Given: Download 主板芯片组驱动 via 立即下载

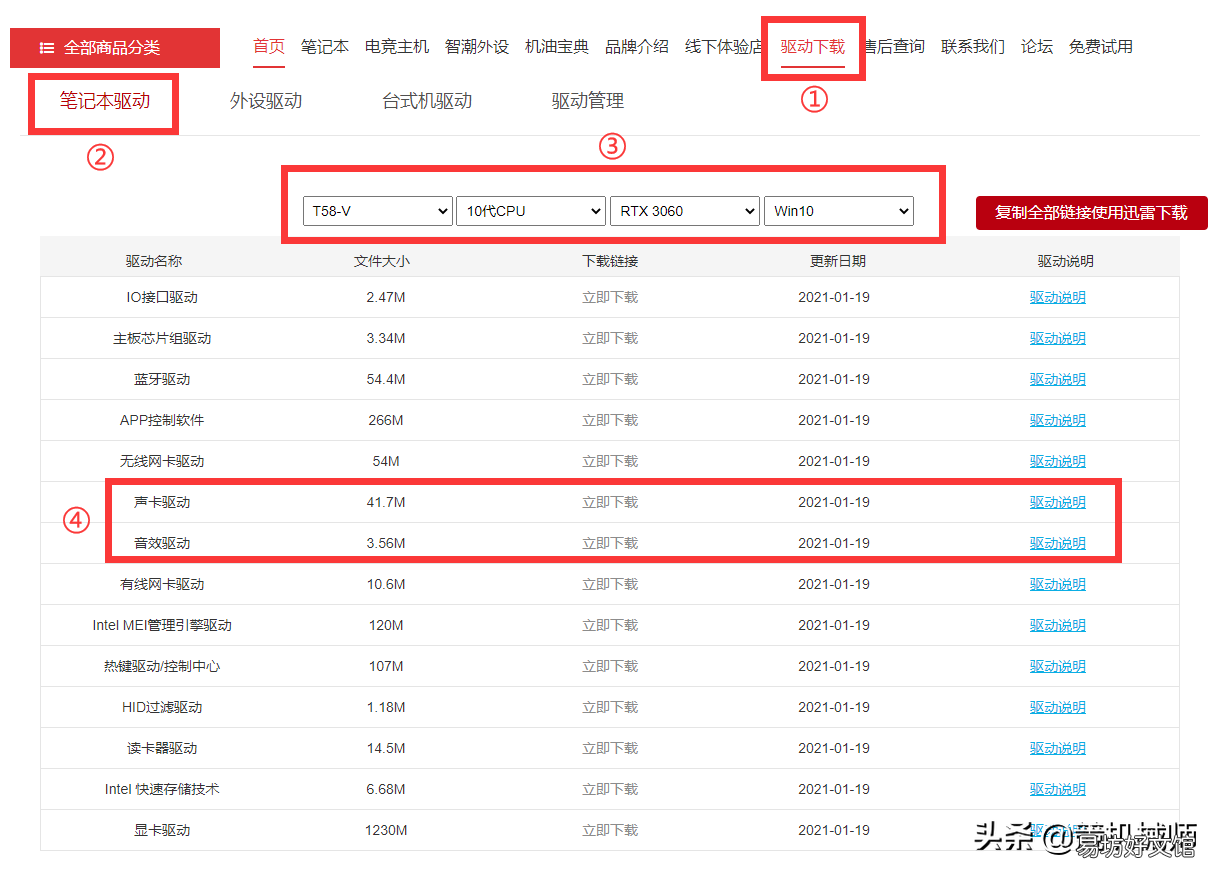Looking at the screenshot, I should (610, 338).
